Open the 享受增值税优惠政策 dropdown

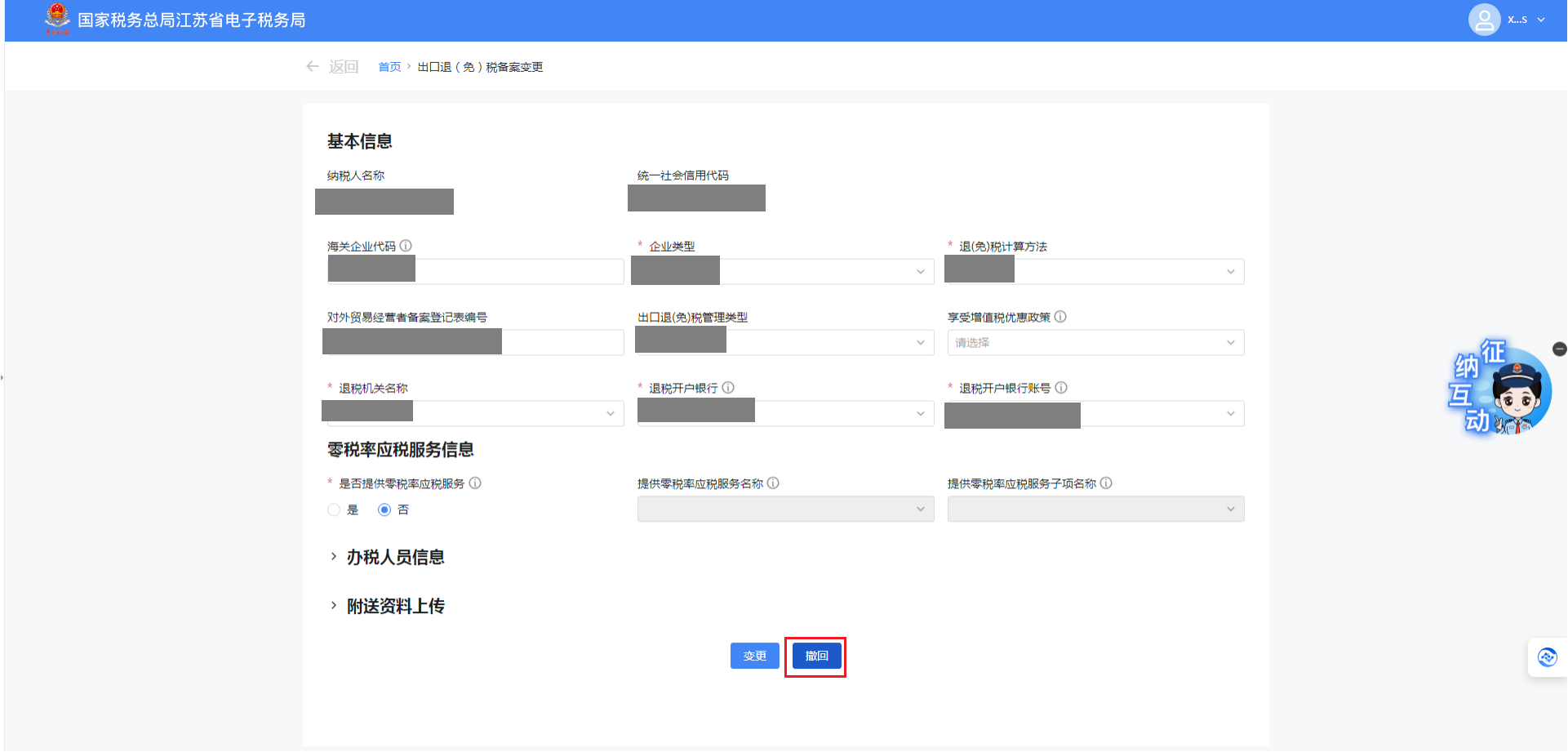click(x=1095, y=343)
